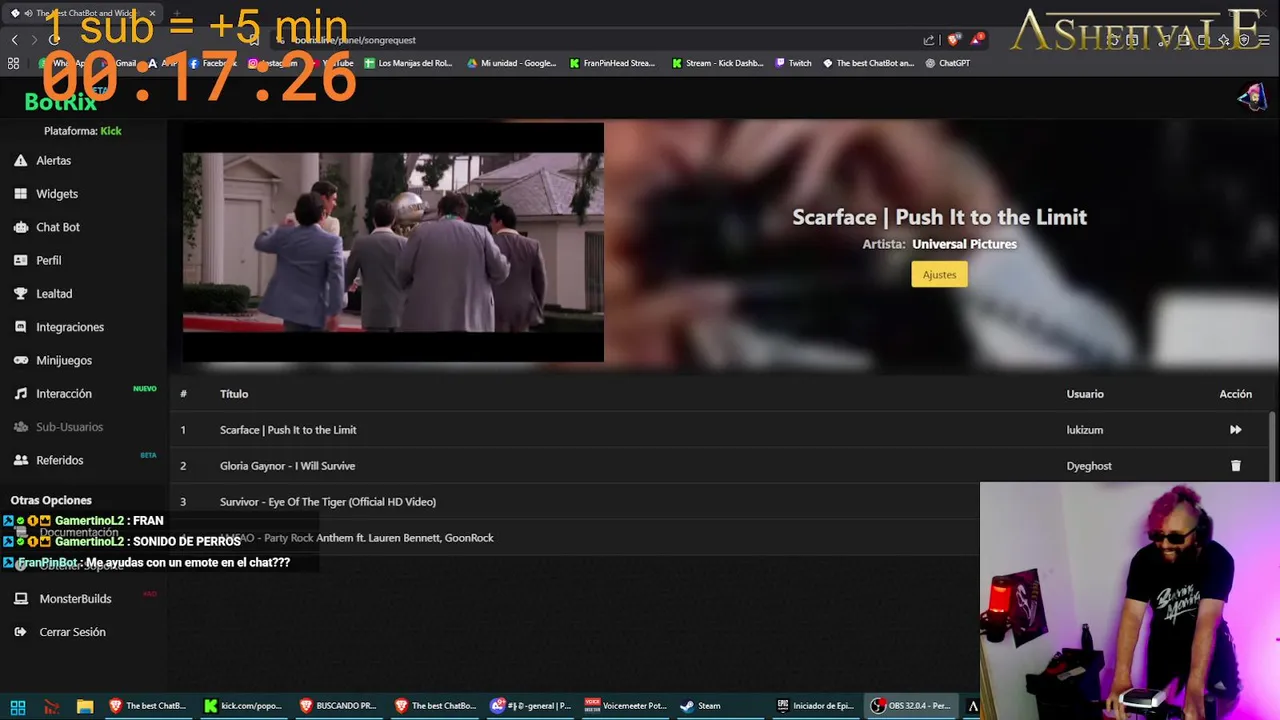Viewport: 1280px width, 720px height.
Task: Open Integraciones in the sidebar
Action: (69, 327)
